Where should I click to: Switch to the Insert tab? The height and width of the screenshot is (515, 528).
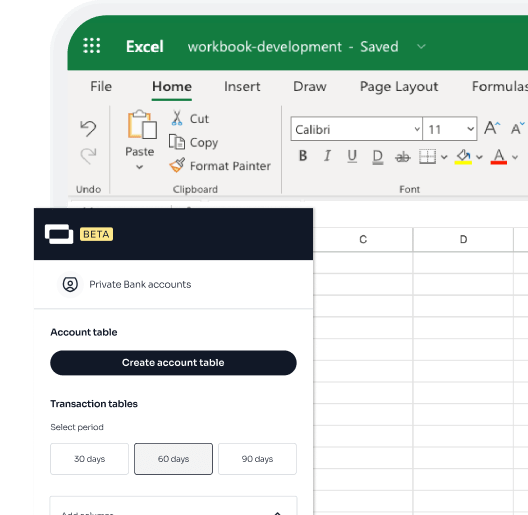(x=242, y=87)
